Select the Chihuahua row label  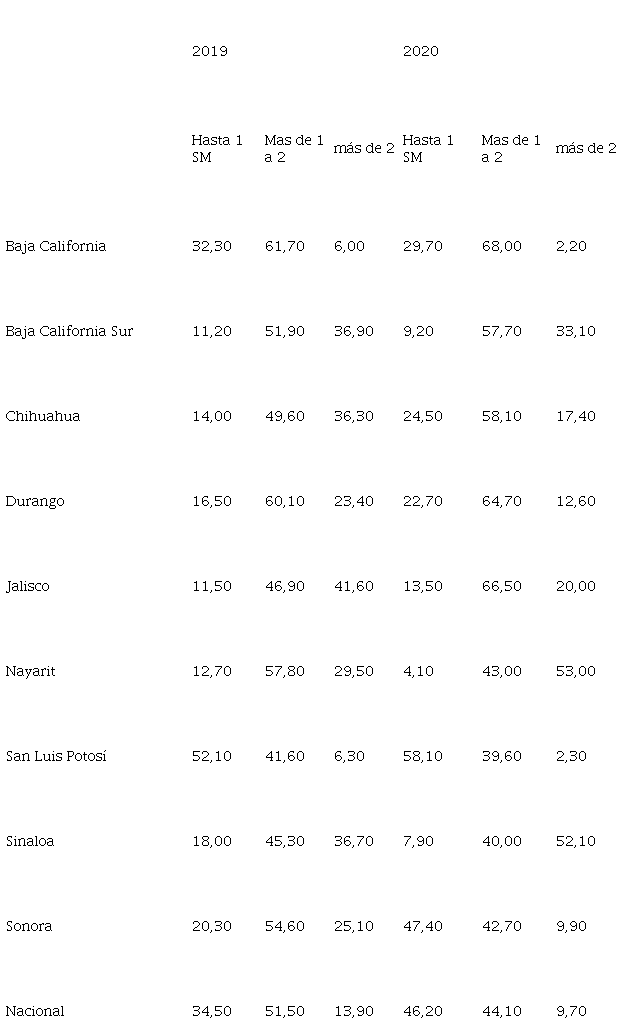tap(43, 416)
